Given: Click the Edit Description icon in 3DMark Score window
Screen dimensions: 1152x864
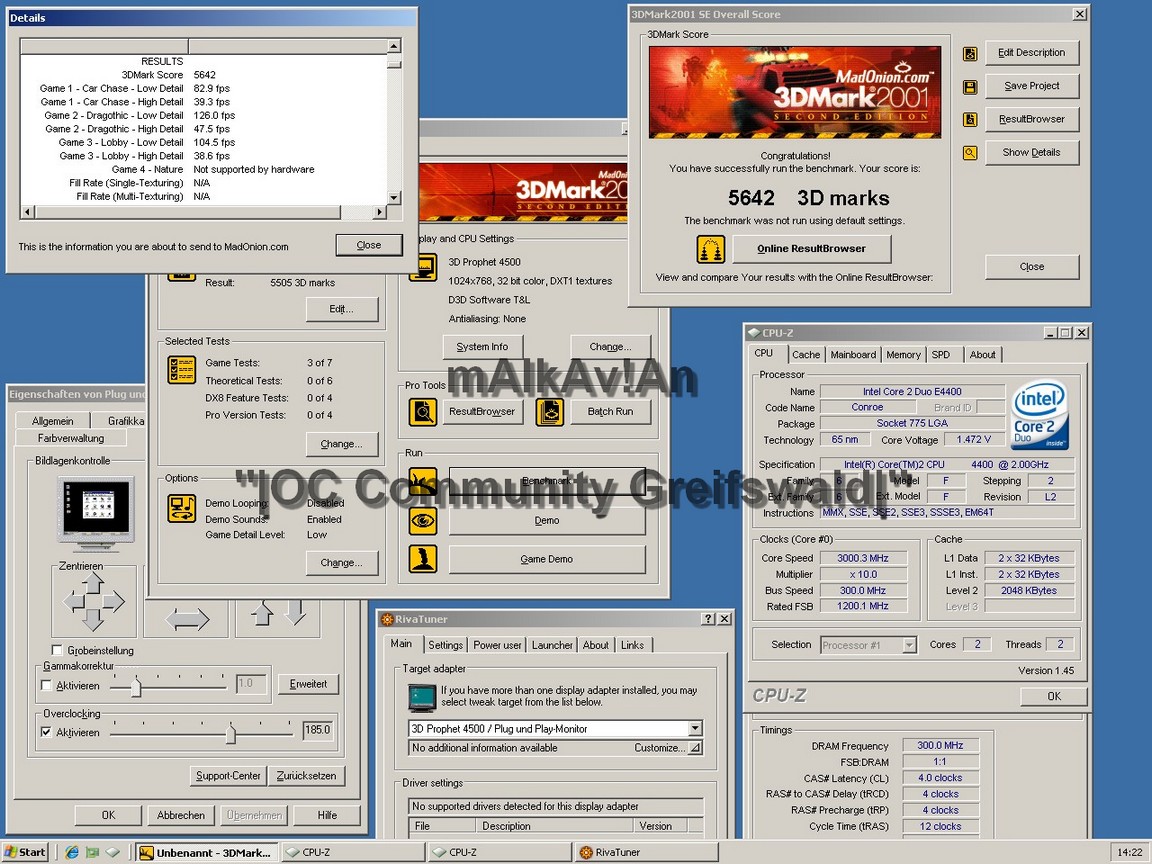Looking at the screenshot, I should click(970, 54).
